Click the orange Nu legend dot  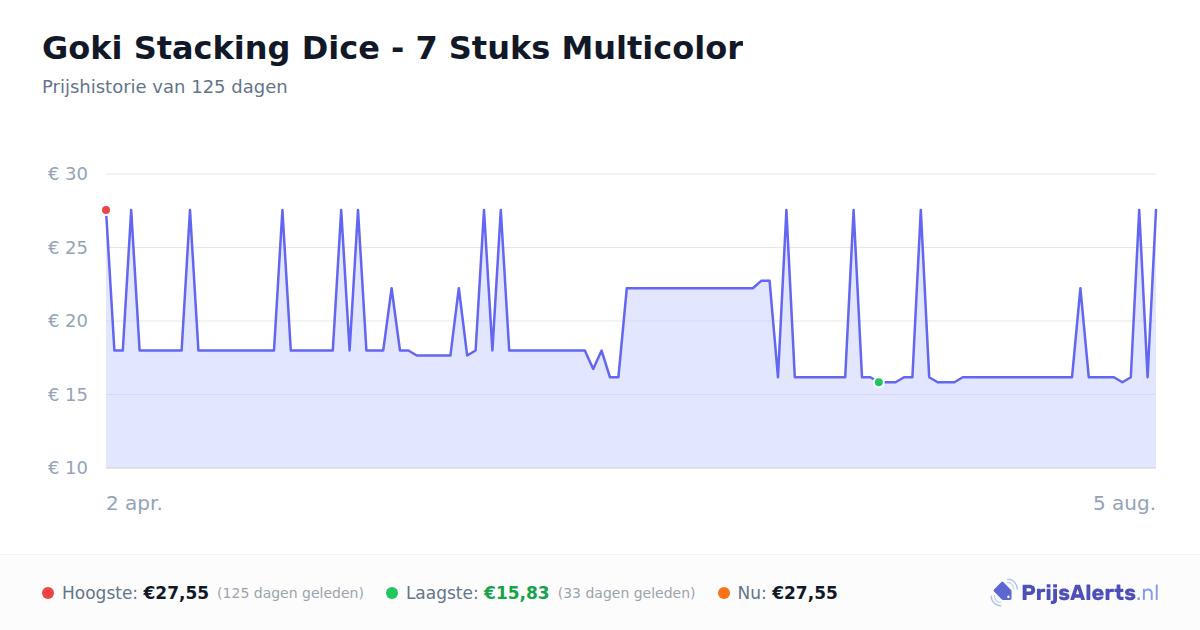click(x=724, y=593)
